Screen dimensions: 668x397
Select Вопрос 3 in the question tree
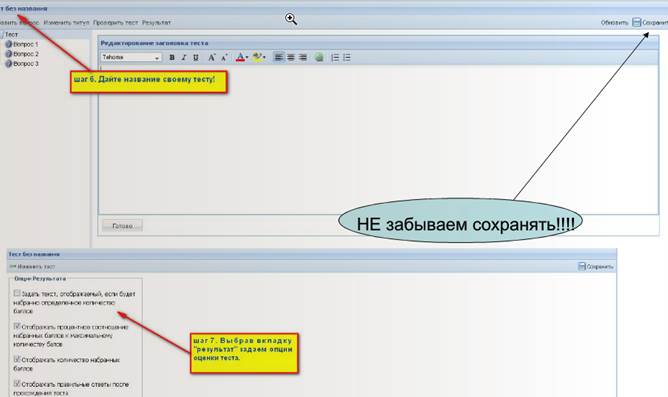22,63
